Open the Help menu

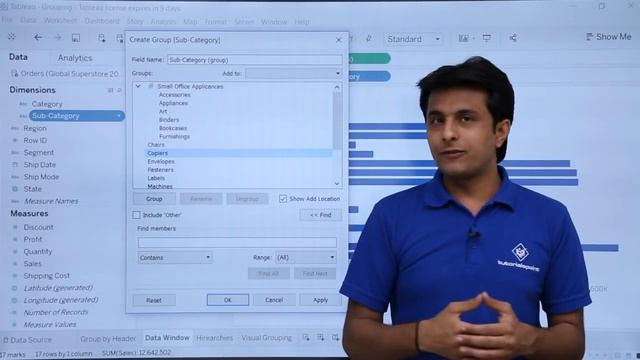tap(302, 22)
